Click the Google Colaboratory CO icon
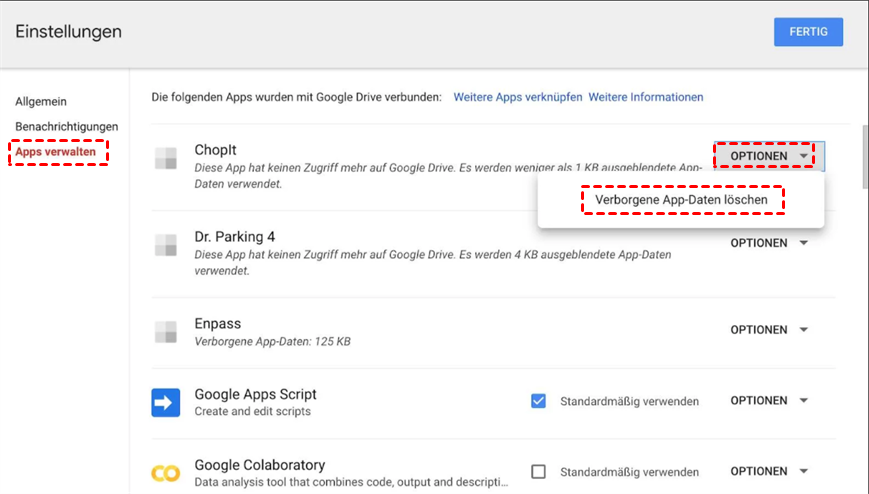The height and width of the screenshot is (494, 869). tap(165, 472)
